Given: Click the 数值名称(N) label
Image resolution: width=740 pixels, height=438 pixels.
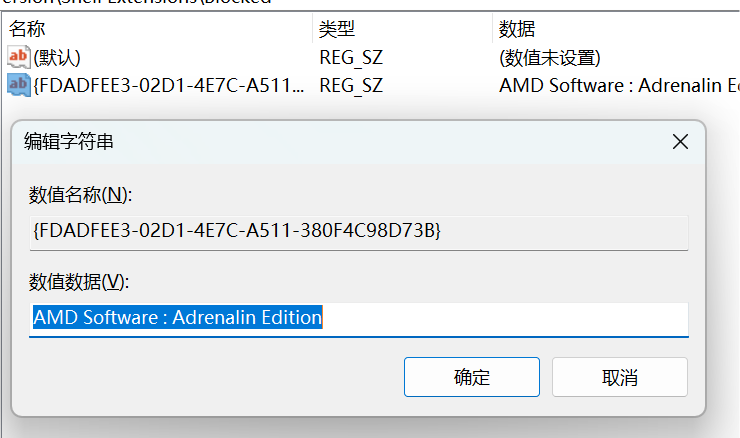Looking at the screenshot, I should point(81,194).
